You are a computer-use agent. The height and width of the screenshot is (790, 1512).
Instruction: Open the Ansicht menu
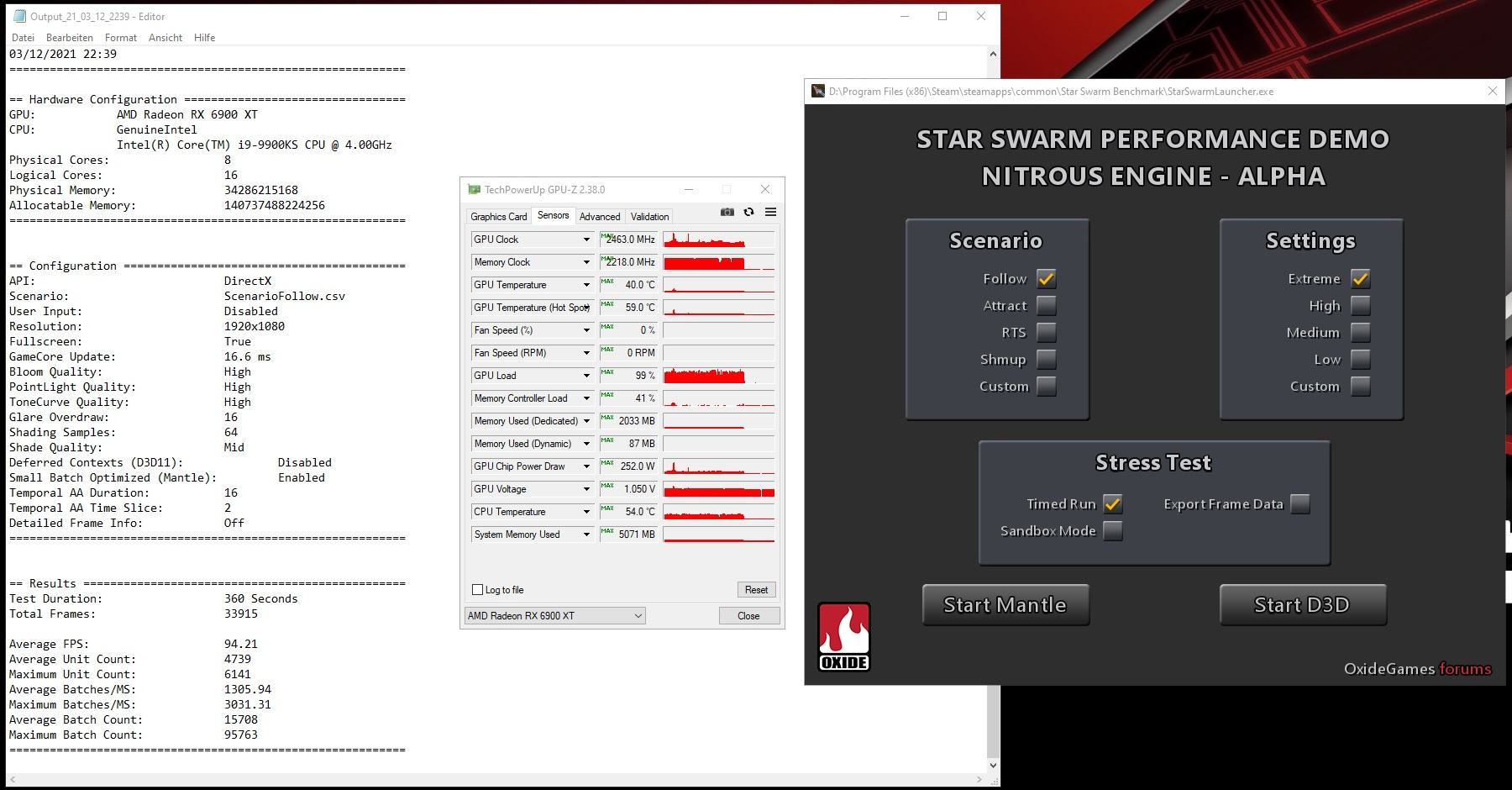(165, 38)
